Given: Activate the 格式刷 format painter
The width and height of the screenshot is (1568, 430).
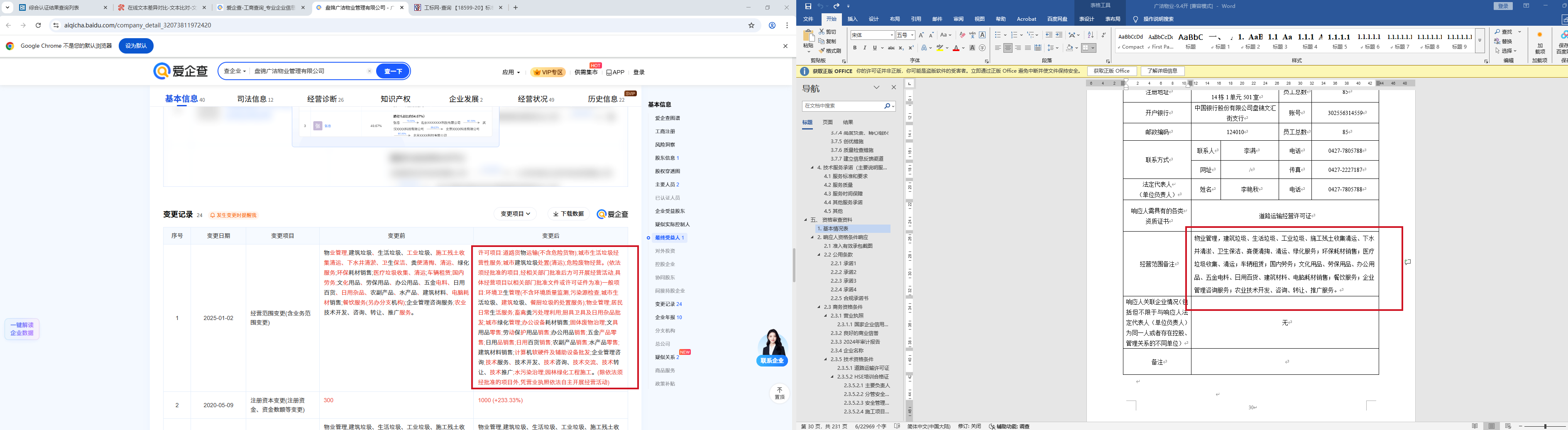Looking at the screenshot, I should [x=829, y=51].
